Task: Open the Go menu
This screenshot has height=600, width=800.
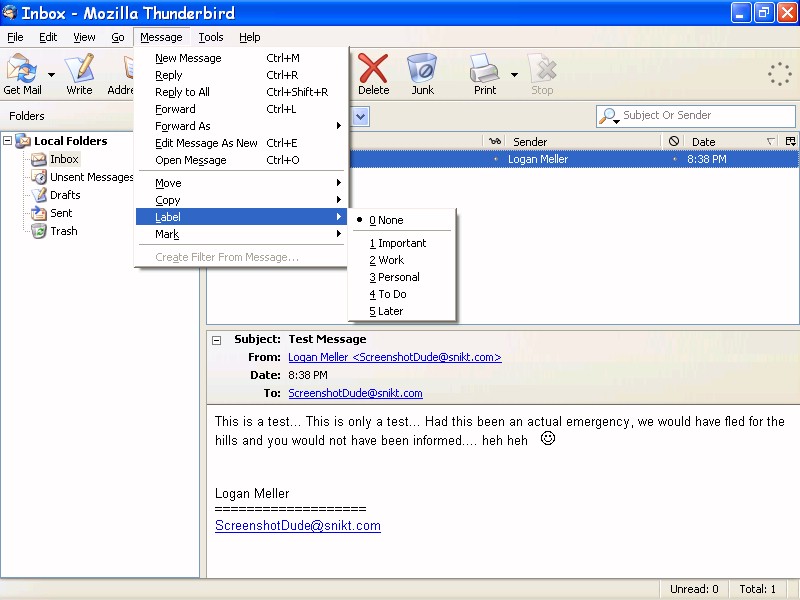Action: pyautogui.click(x=118, y=37)
